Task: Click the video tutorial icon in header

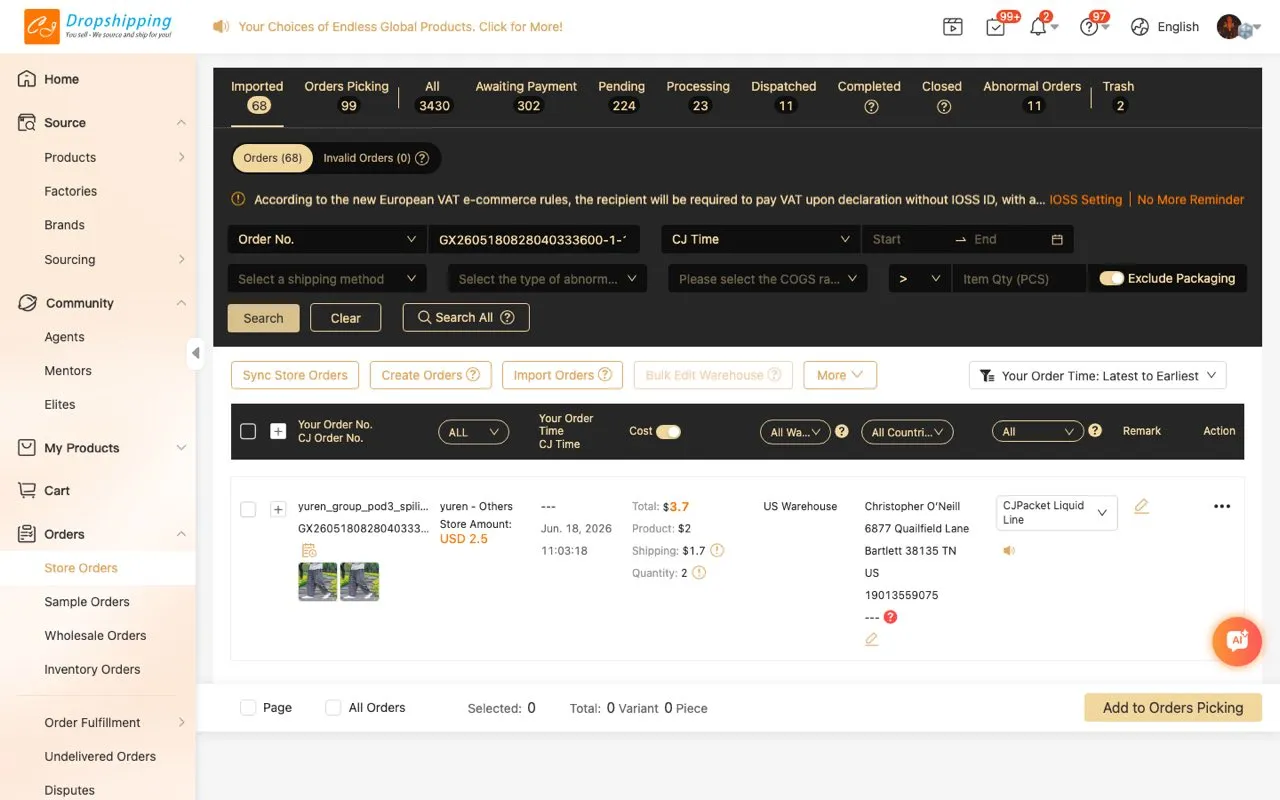Action: tap(952, 27)
